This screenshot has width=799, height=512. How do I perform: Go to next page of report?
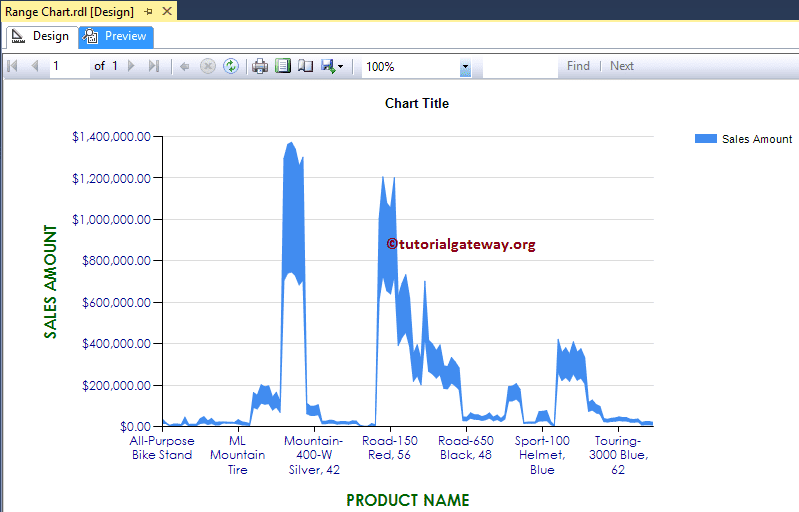(x=131, y=66)
